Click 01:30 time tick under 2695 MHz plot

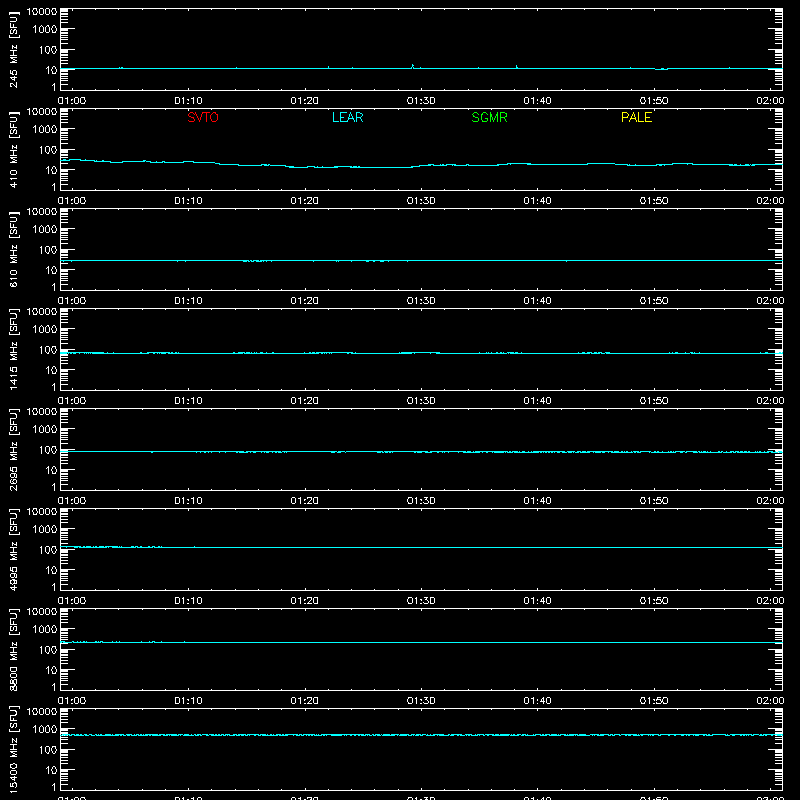click(421, 501)
